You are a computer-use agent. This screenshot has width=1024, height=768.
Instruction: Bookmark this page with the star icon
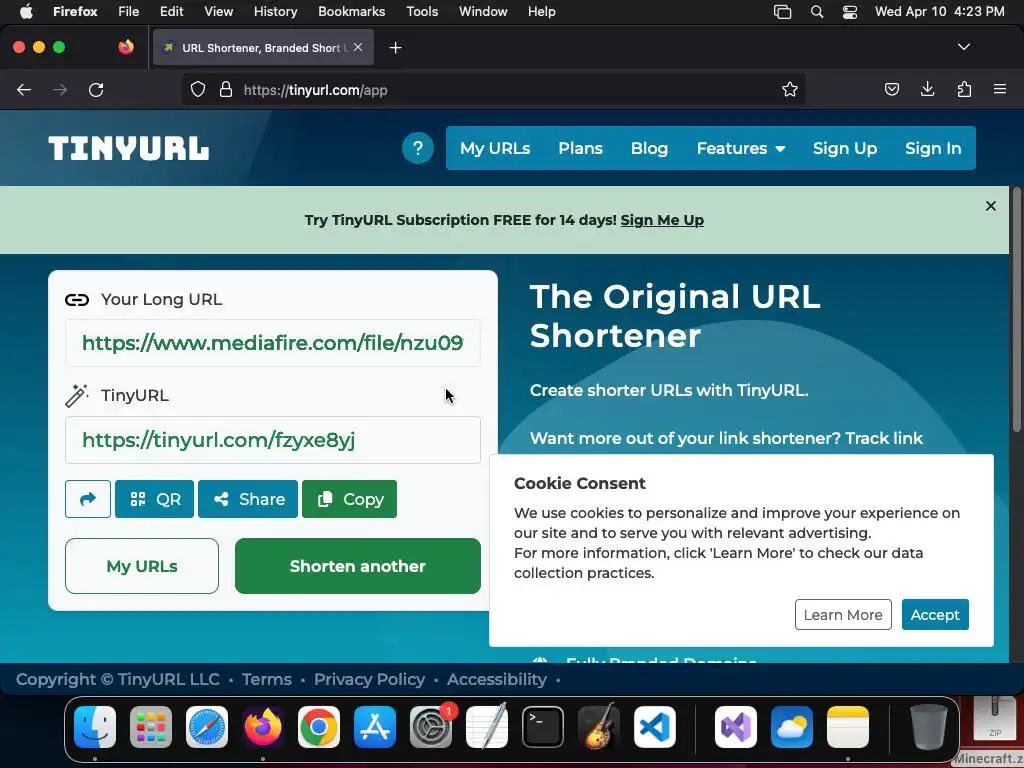[790, 90]
